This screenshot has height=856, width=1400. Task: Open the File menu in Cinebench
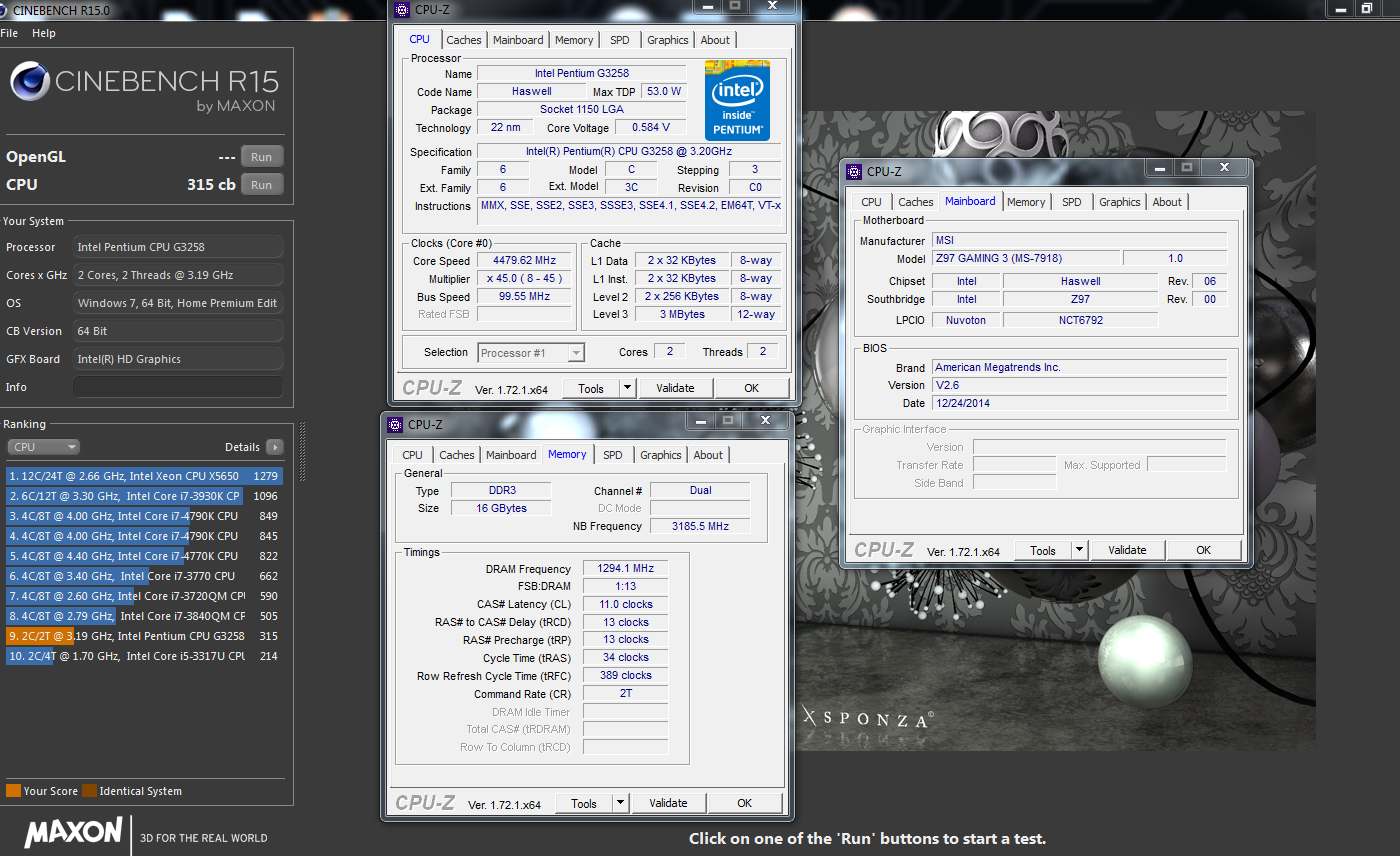9,33
